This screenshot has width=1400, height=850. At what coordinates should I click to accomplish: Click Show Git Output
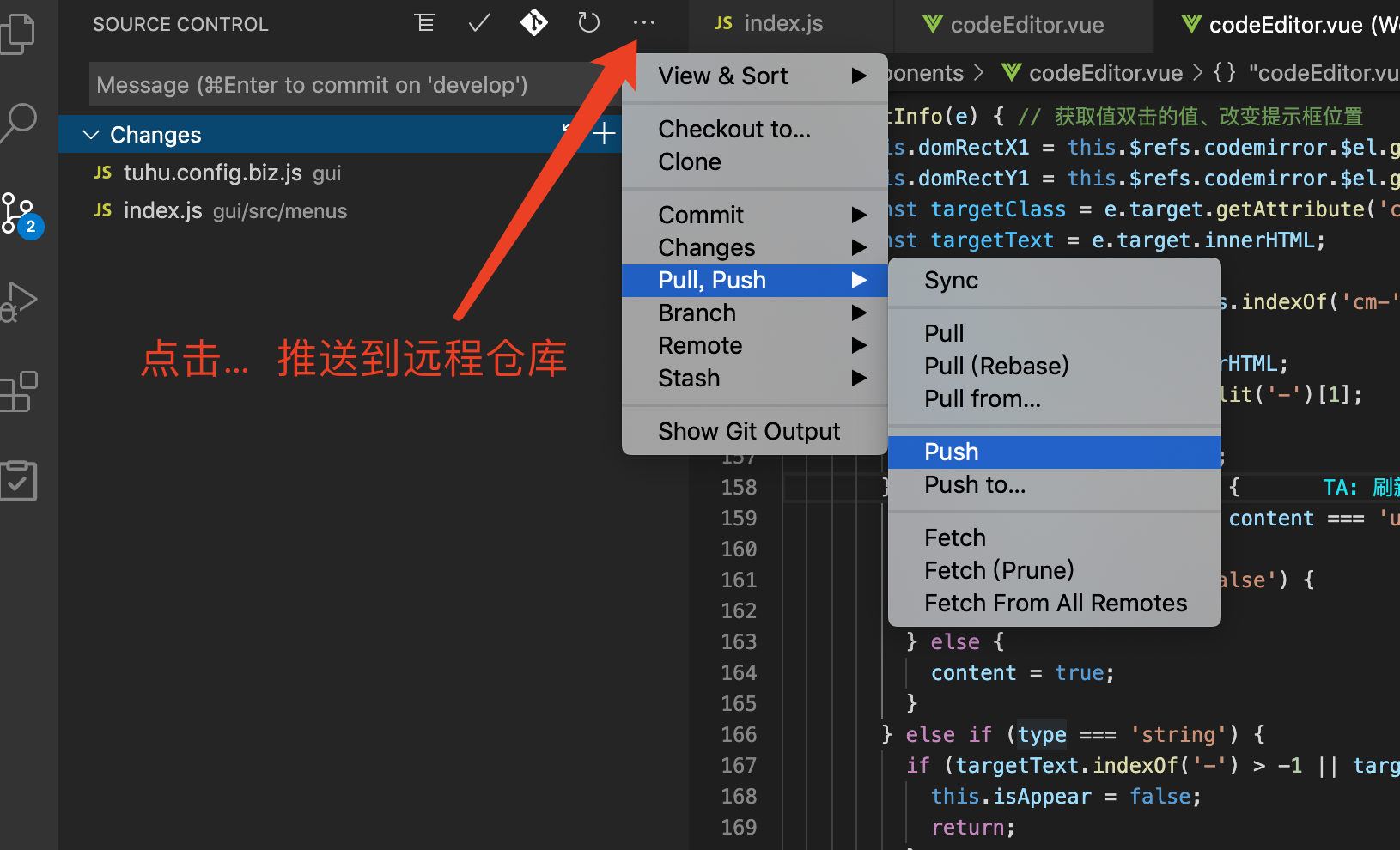tap(749, 431)
